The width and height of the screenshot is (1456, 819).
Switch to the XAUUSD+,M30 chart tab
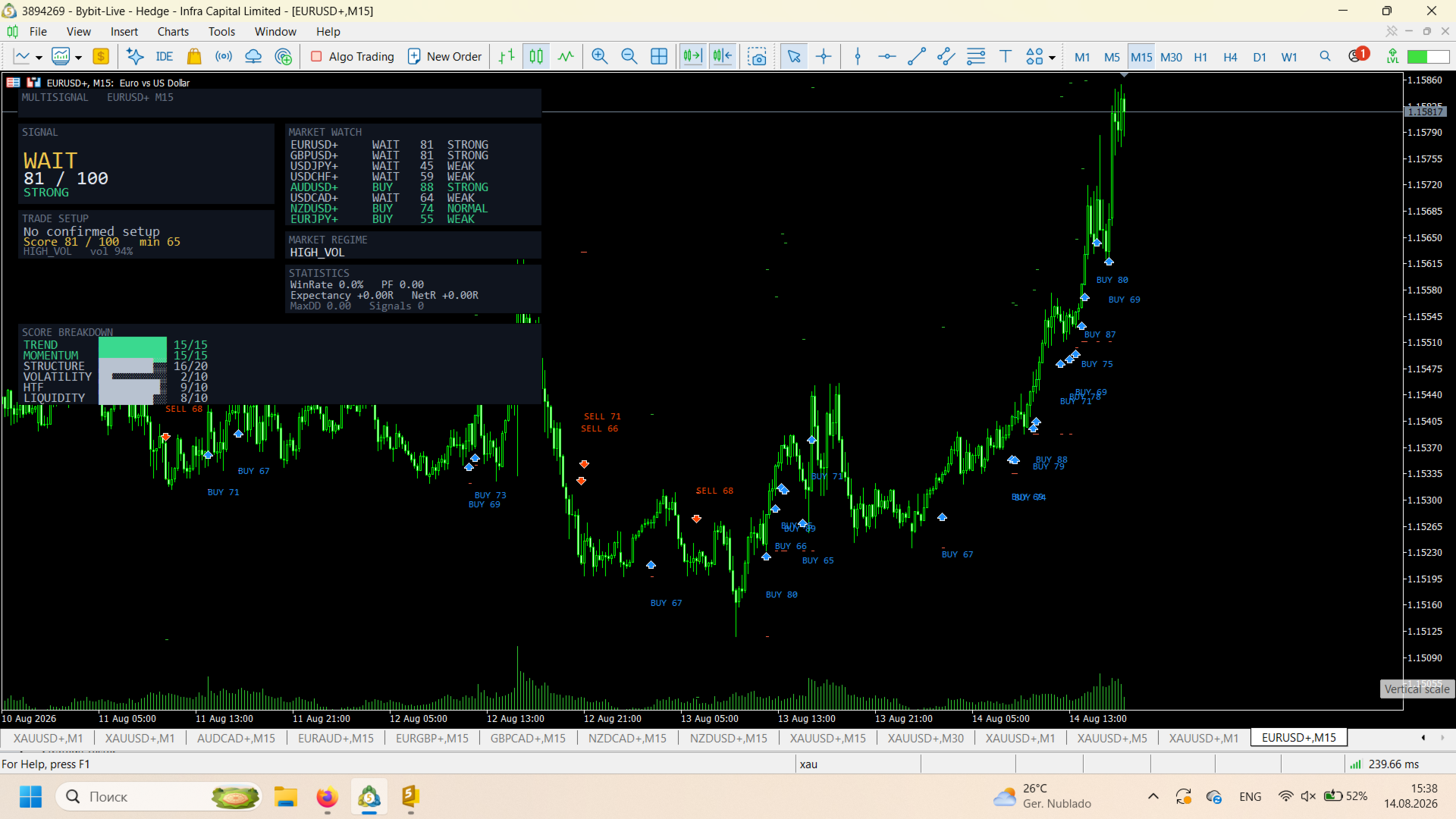point(926,738)
